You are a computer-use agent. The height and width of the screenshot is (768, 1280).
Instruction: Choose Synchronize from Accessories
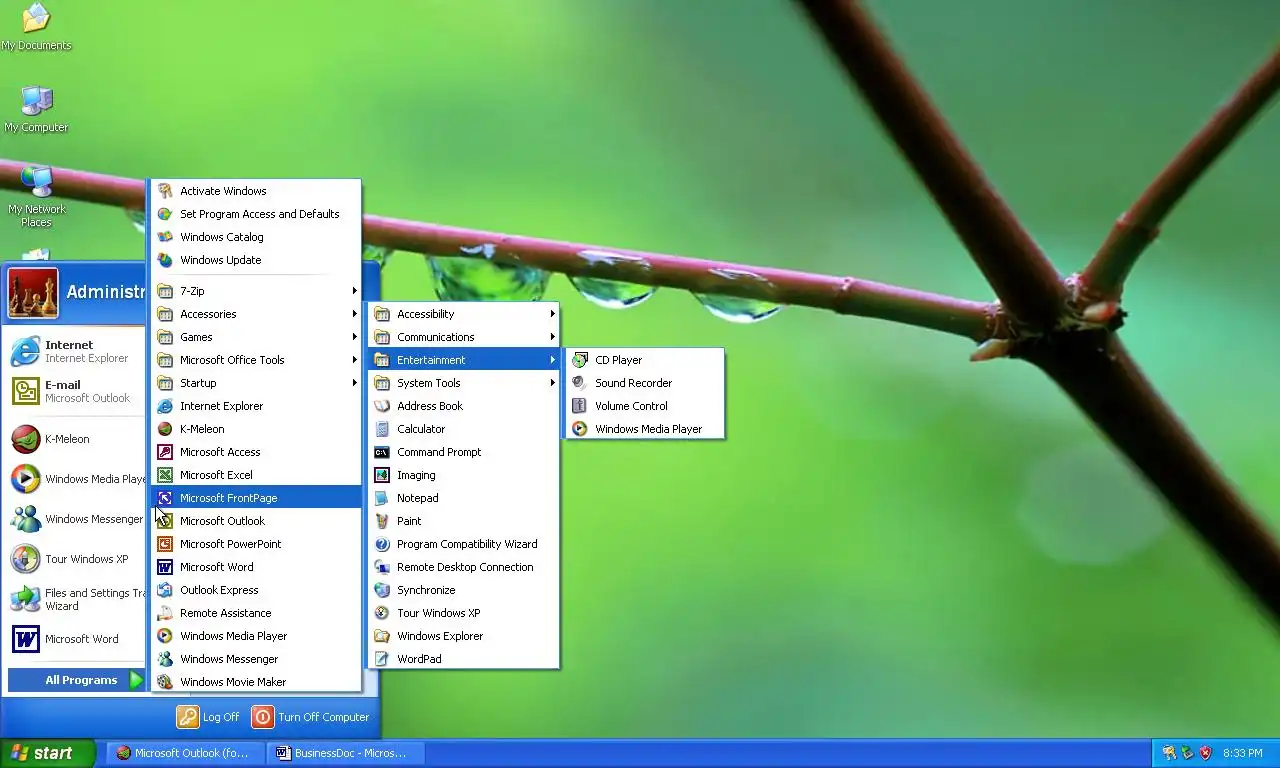pyautogui.click(x=463, y=590)
